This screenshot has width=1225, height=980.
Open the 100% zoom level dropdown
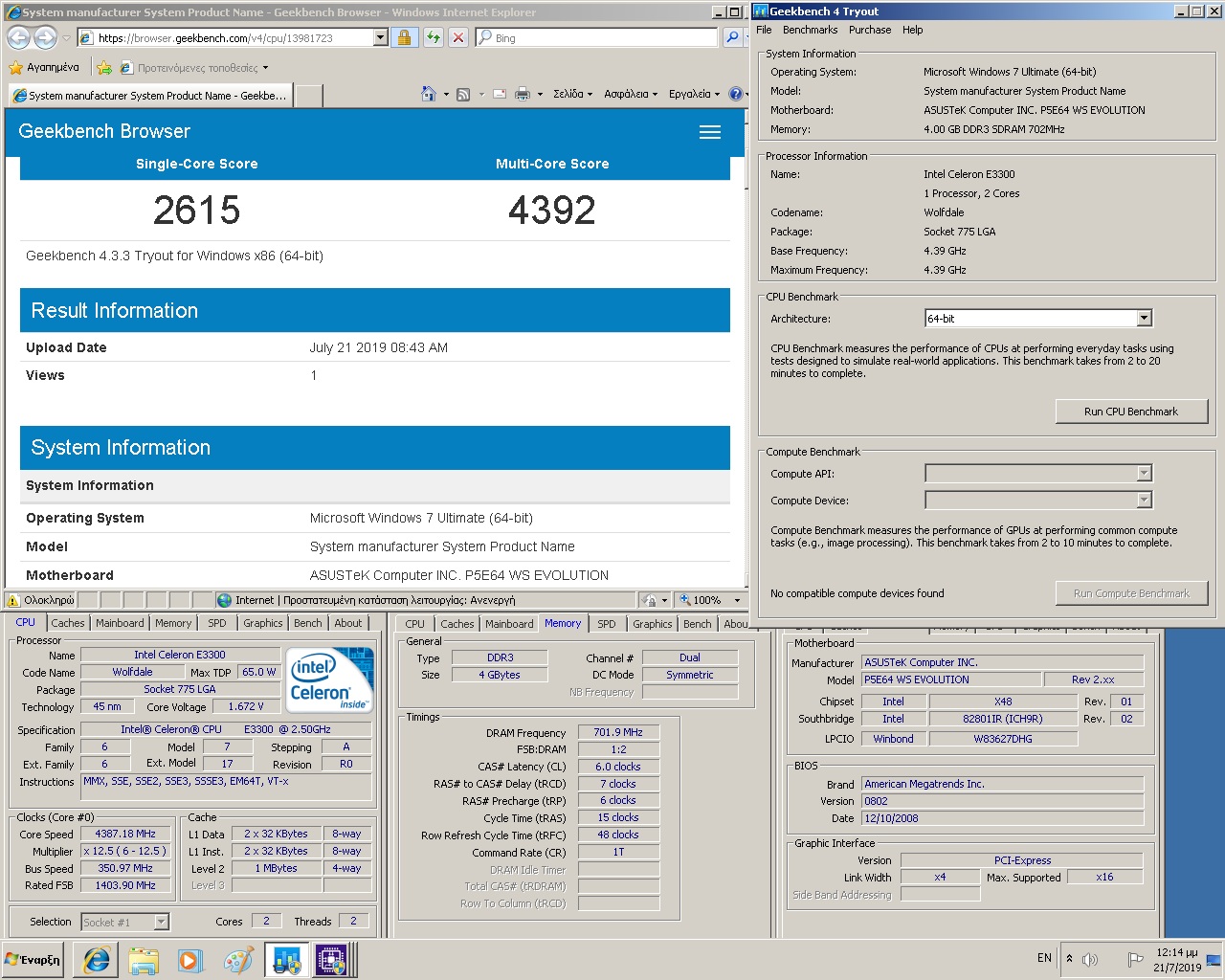click(x=737, y=600)
